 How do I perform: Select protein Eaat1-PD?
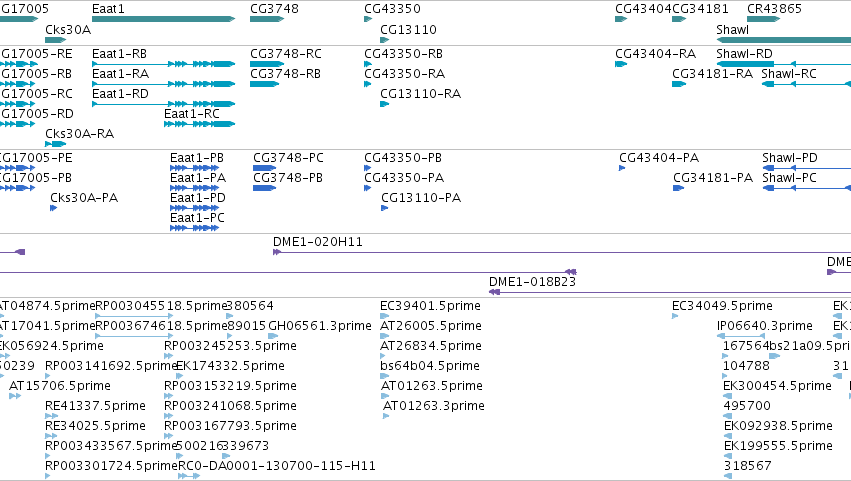coord(198,198)
